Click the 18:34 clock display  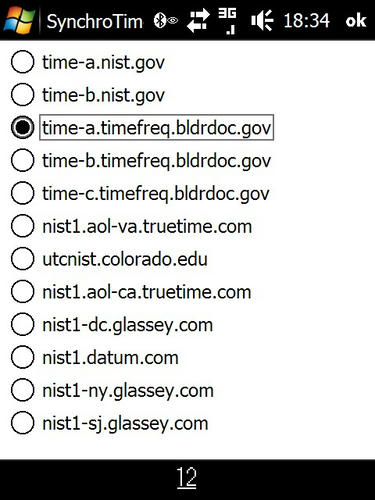click(306, 21)
